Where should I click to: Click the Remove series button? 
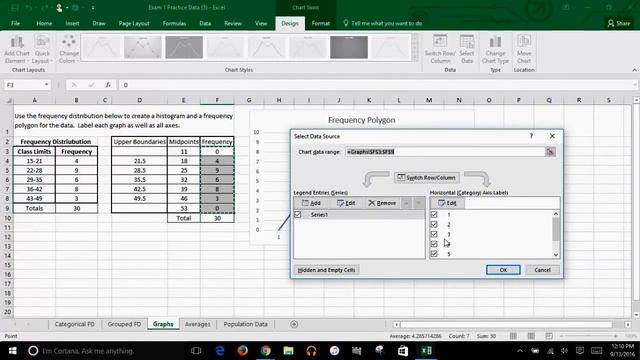pyautogui.click(x=382, y=203)
